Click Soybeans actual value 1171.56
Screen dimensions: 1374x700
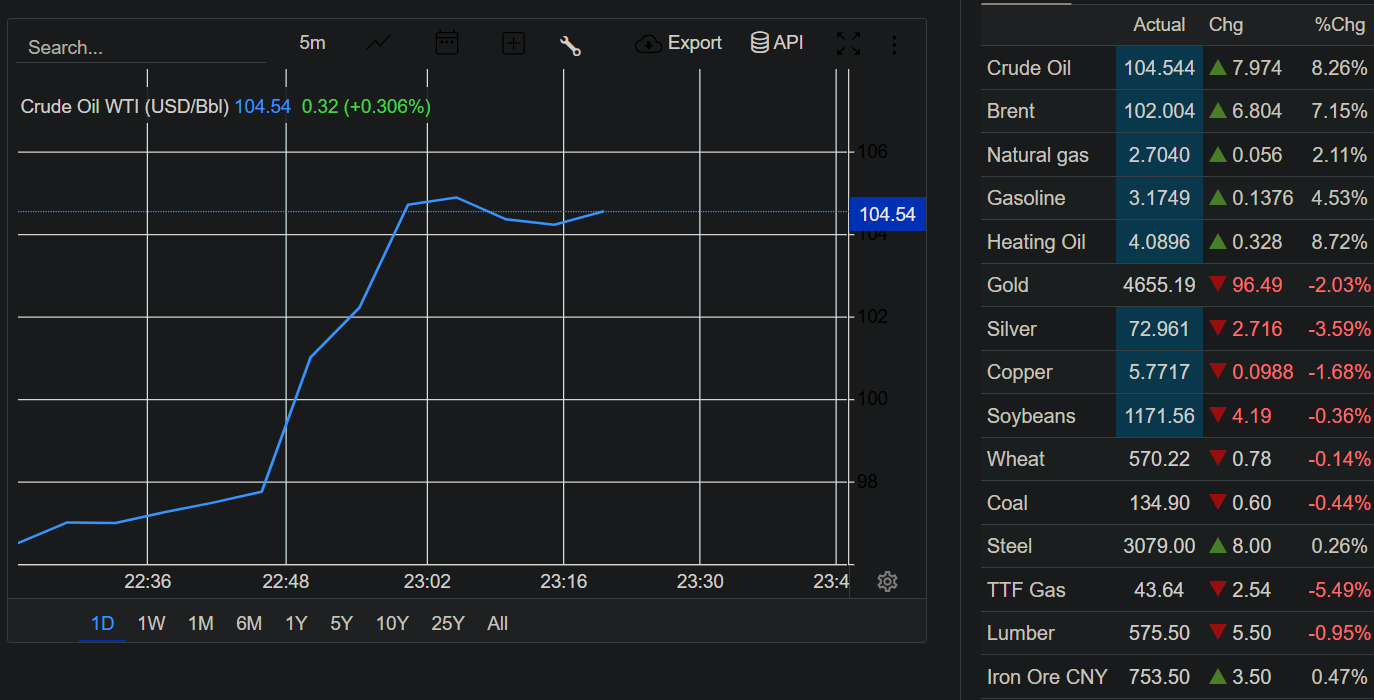(x=1159, y=416)
